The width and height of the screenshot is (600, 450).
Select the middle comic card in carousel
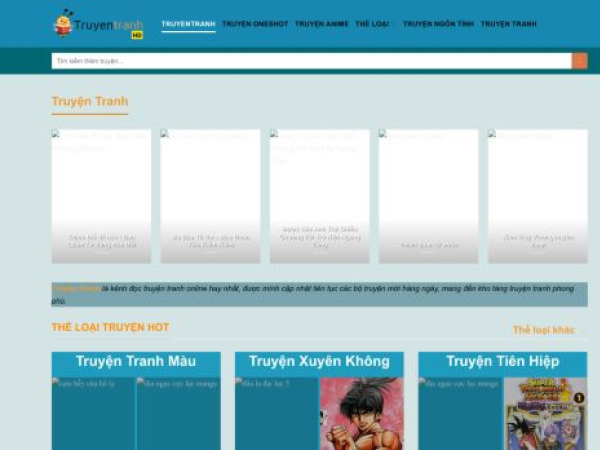click(x=319, y=196)
